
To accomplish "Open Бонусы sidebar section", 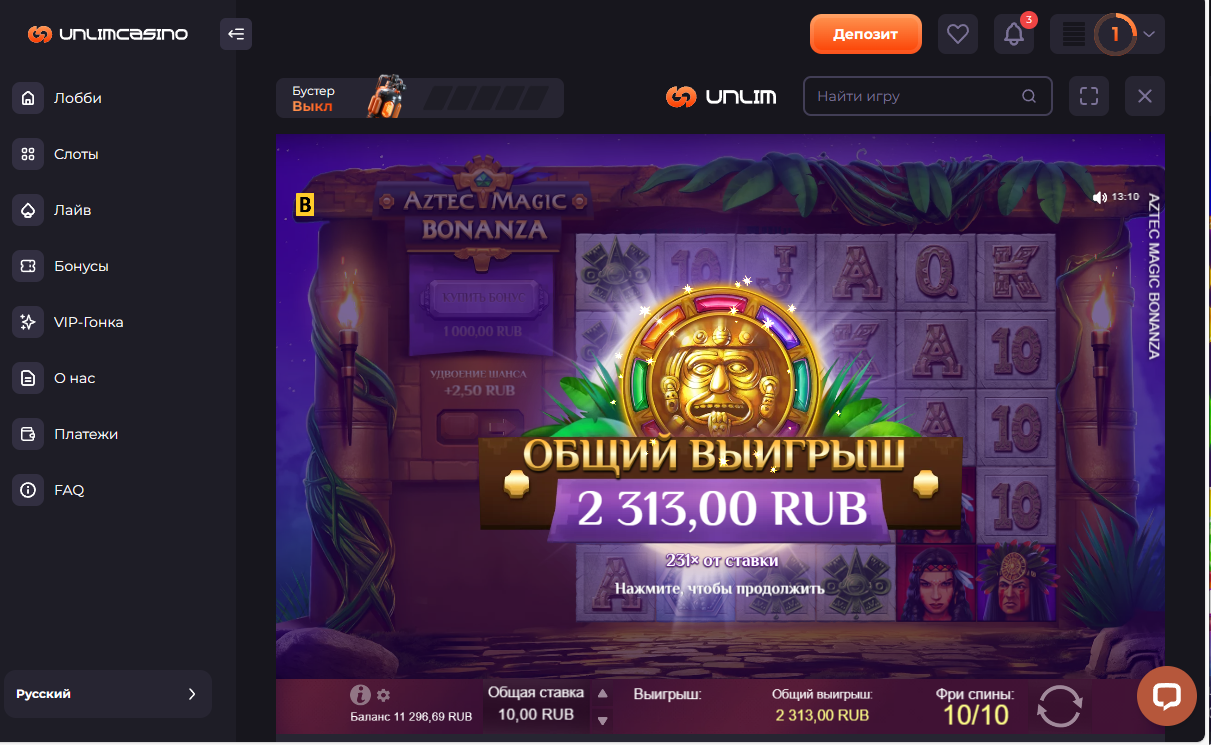I will coord(81,266).
